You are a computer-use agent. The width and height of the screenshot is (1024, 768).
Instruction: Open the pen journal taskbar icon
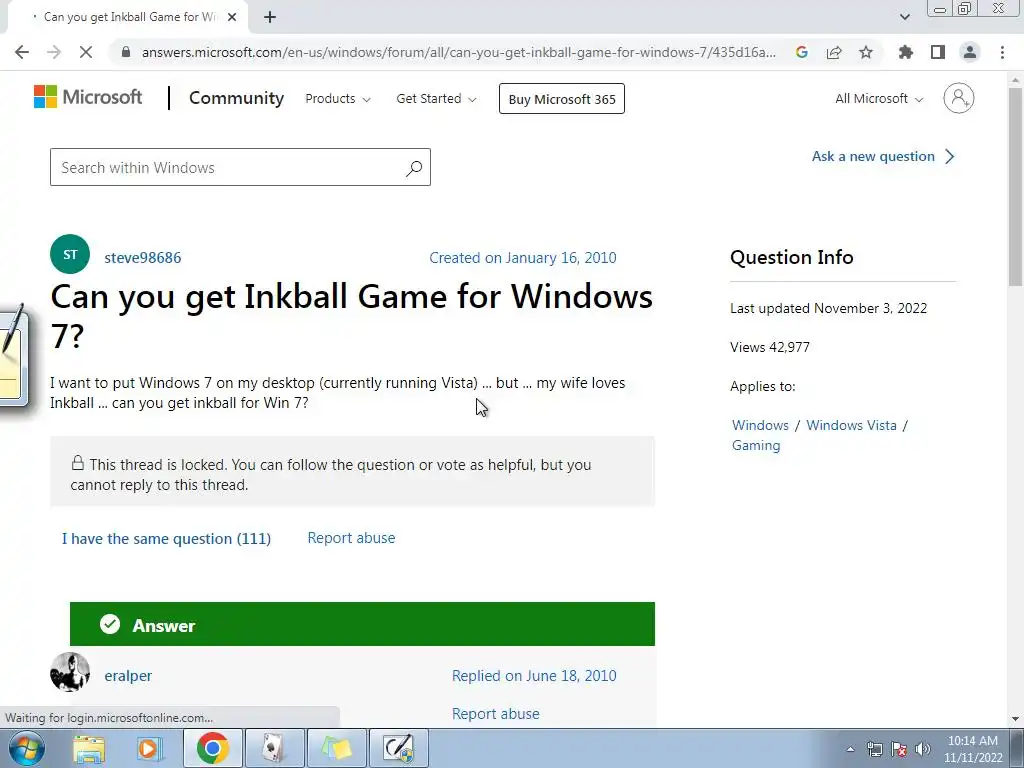pyautogui.click(x=399, y=748)
